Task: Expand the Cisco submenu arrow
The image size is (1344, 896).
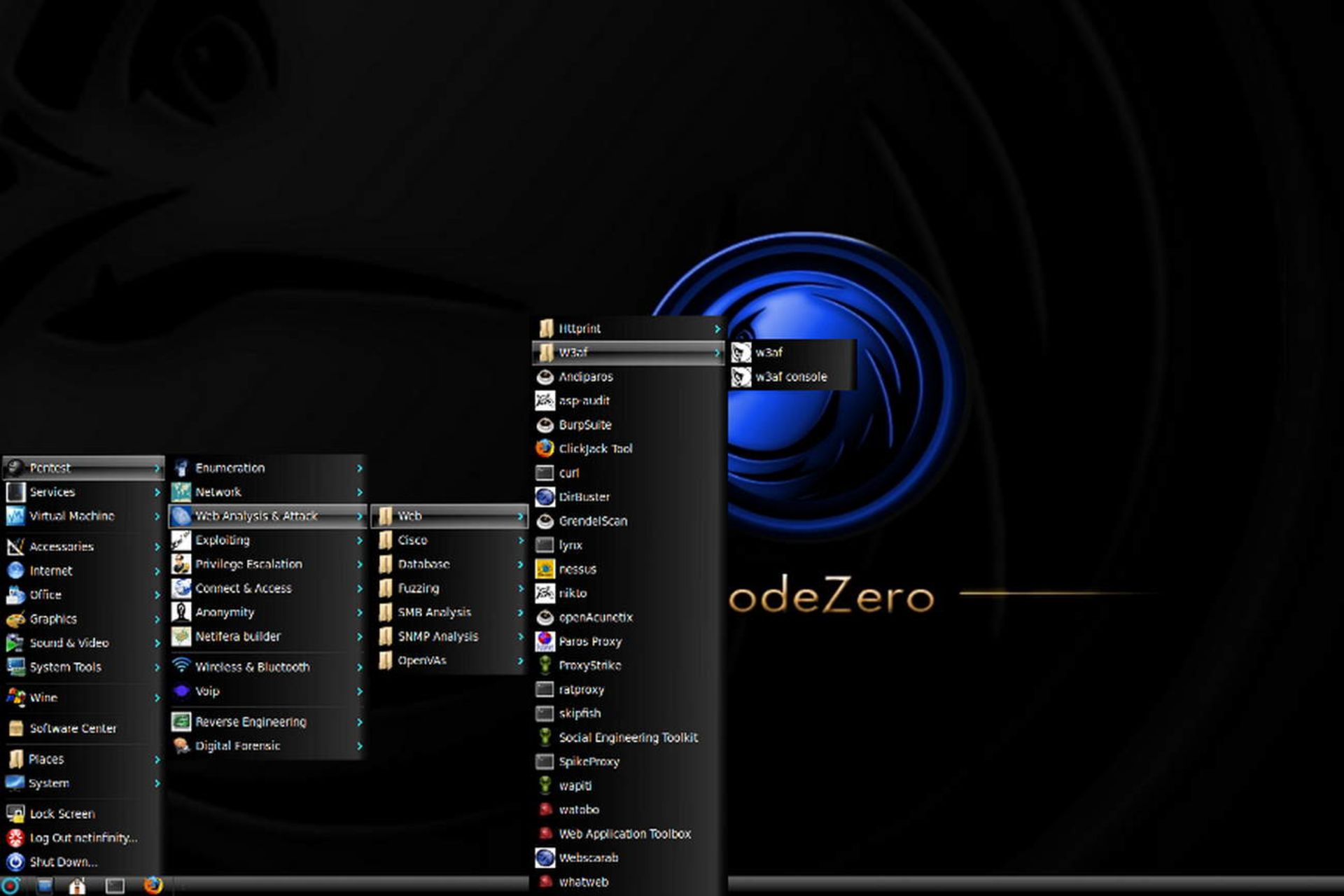Action: 521,540
